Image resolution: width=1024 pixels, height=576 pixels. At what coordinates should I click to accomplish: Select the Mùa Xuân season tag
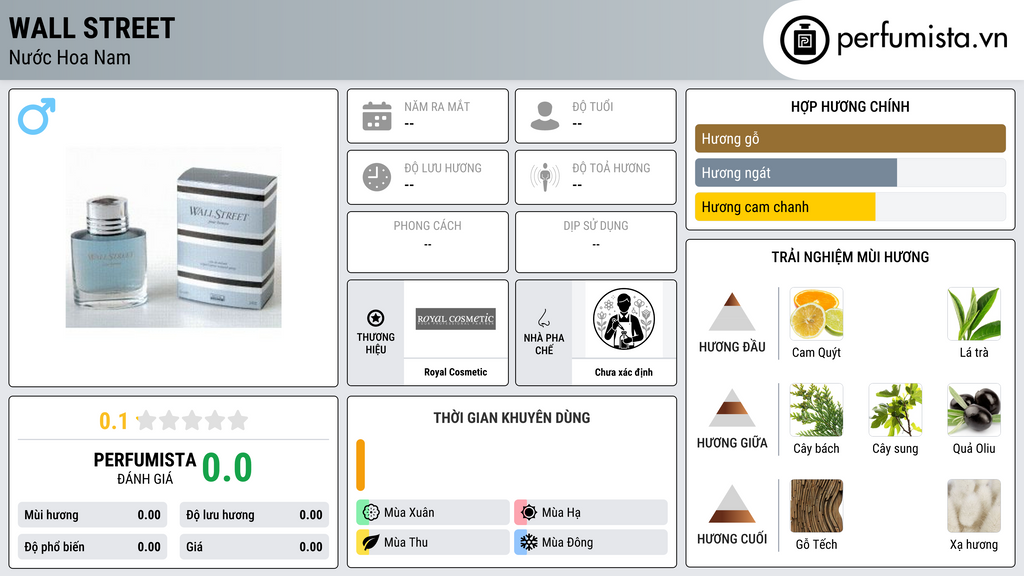click(x=433, y=512)
